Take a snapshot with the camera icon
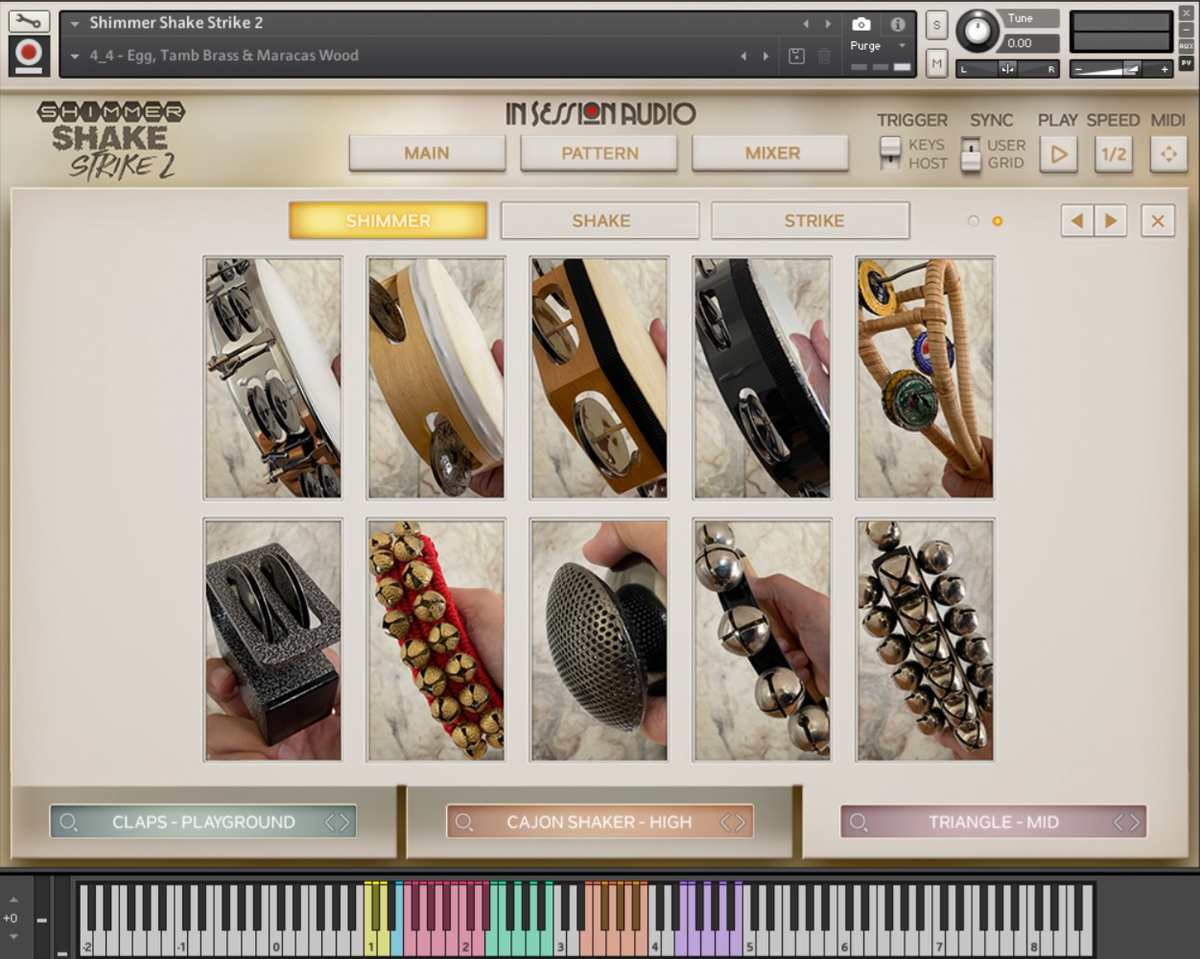The width and height of the screenshot is (1200, 959). point(861,24)
